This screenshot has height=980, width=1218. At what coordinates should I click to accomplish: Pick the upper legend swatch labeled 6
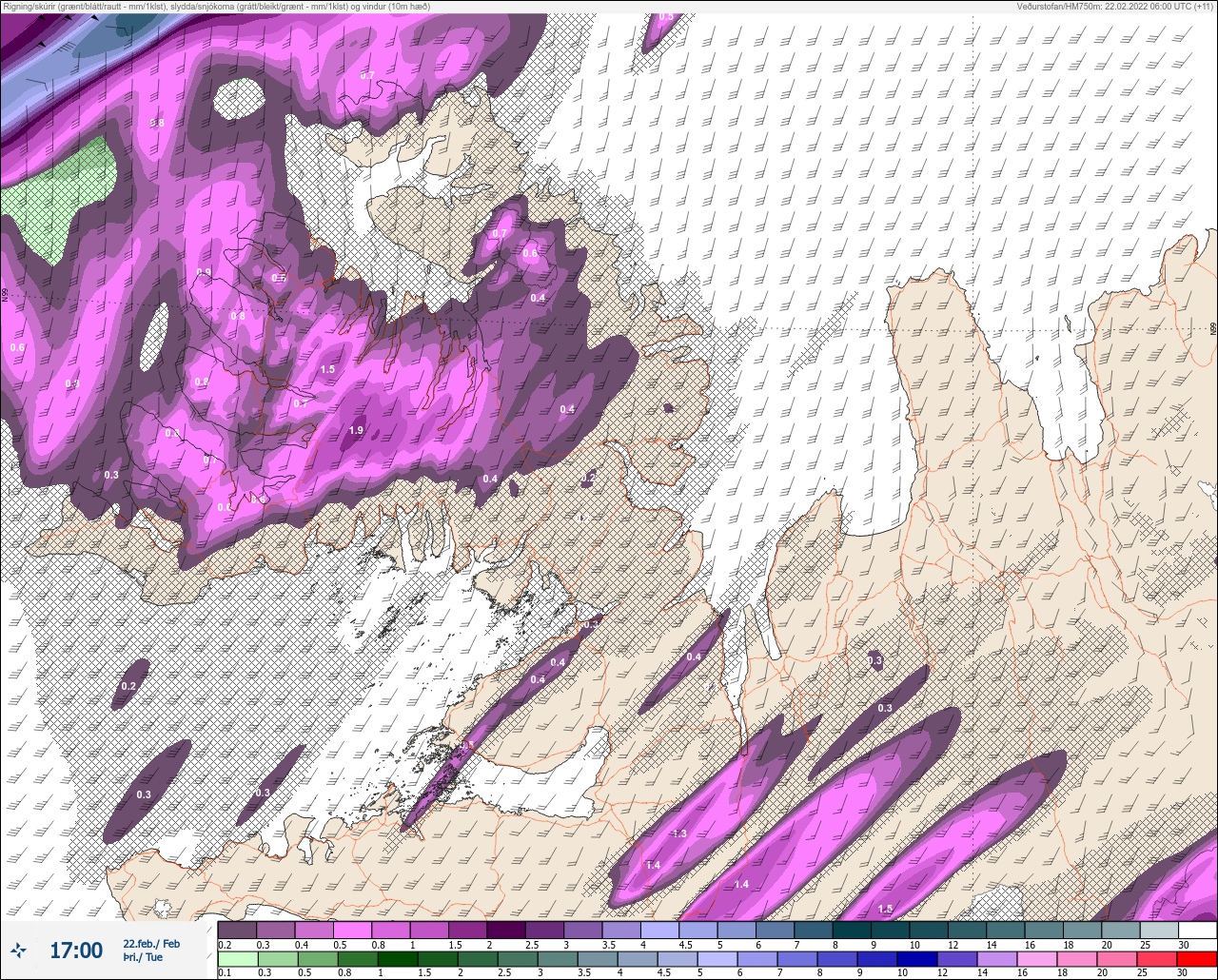point(775,930)
